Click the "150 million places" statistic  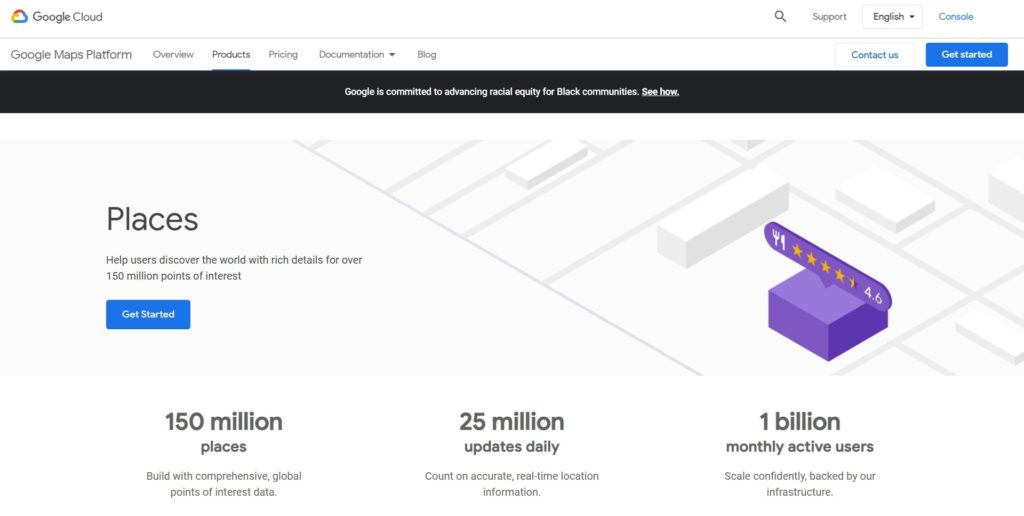coord(223,432)
